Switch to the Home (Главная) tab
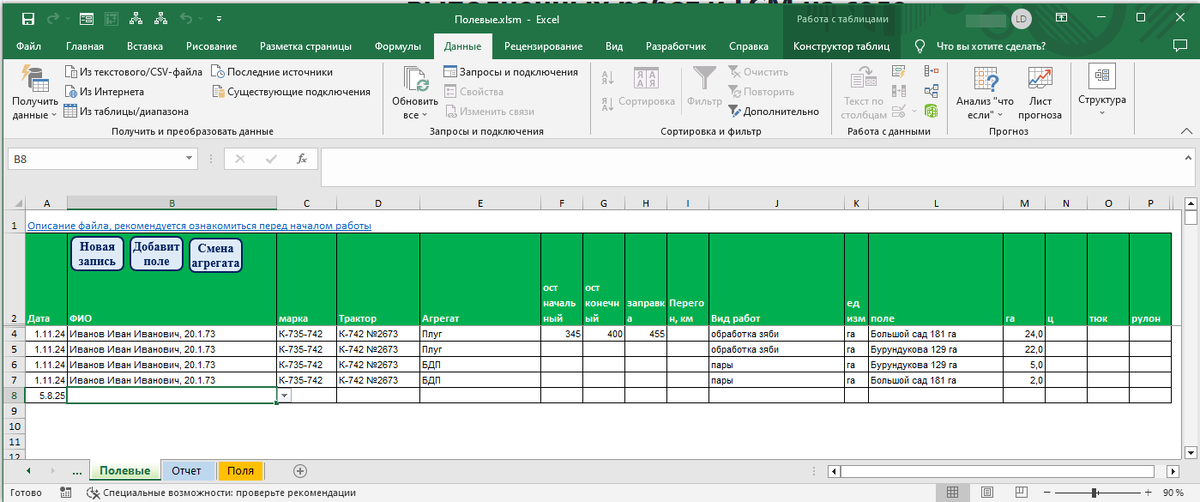This screenshot has height=502, width=1200. tap(85, 46)
